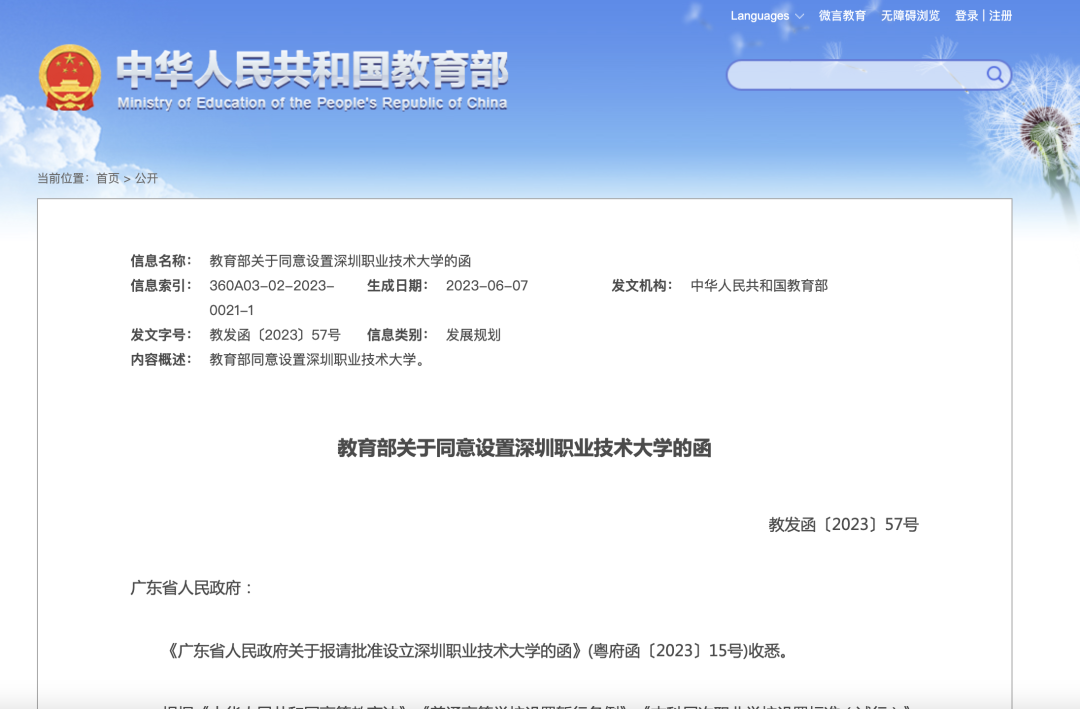Image resolution: width=1080 pixels, height=709 pixels.
Task: Click the generation date 2023-06-07
Action: click(x=486, y=285)
